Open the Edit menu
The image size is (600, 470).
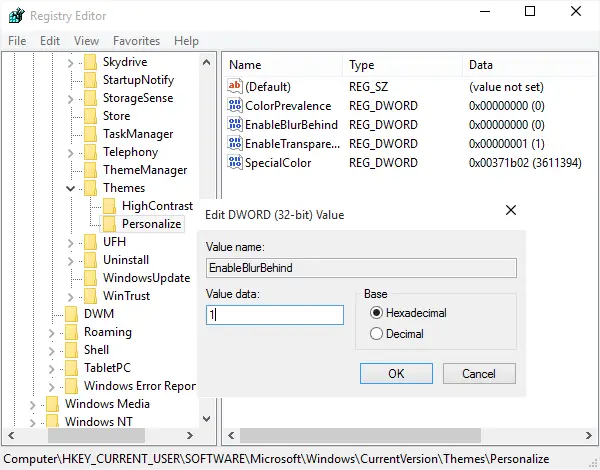50,41
